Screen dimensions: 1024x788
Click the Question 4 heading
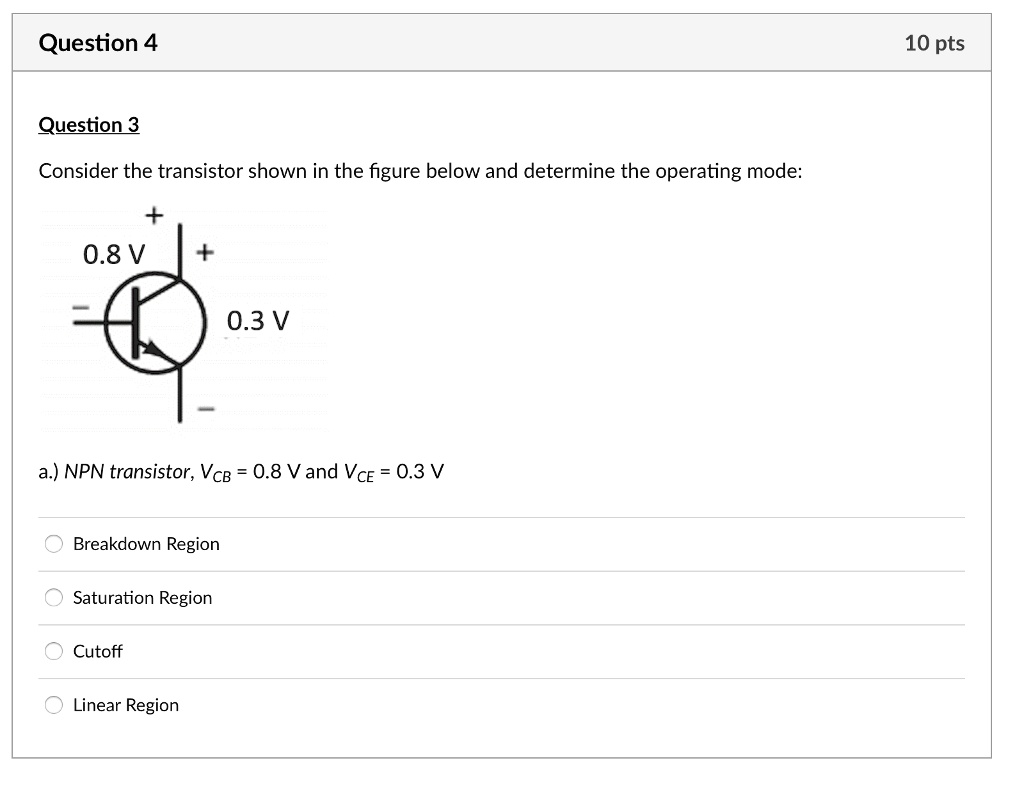pos(97,42)
